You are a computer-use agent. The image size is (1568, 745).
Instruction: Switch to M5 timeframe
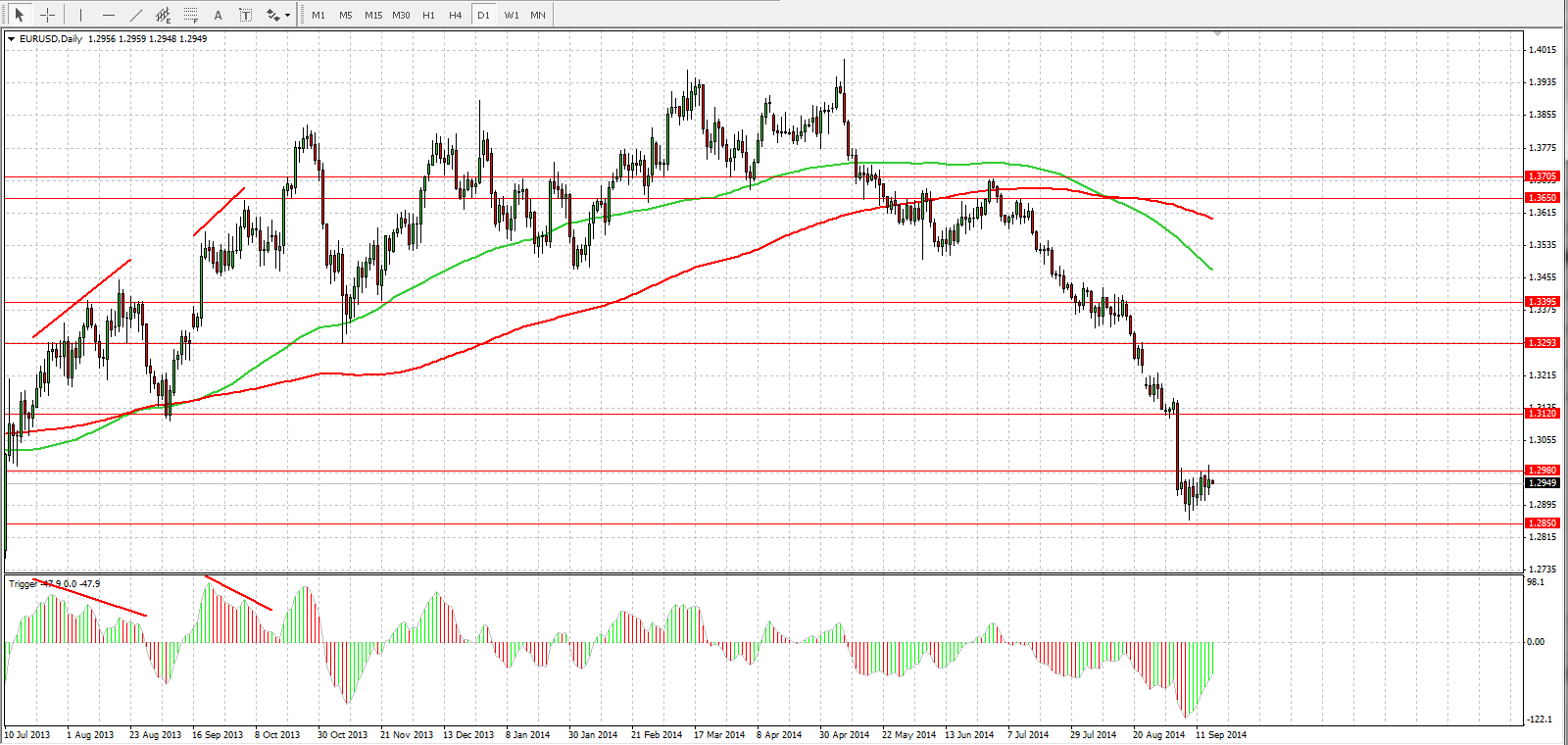tap(346, 15)
